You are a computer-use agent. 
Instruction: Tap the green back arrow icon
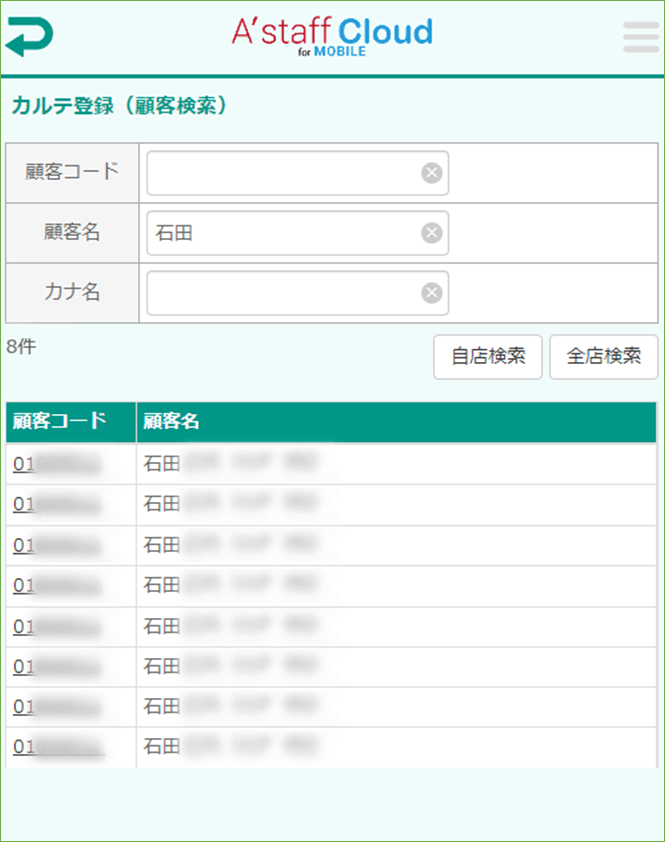(x=30, y=37)
